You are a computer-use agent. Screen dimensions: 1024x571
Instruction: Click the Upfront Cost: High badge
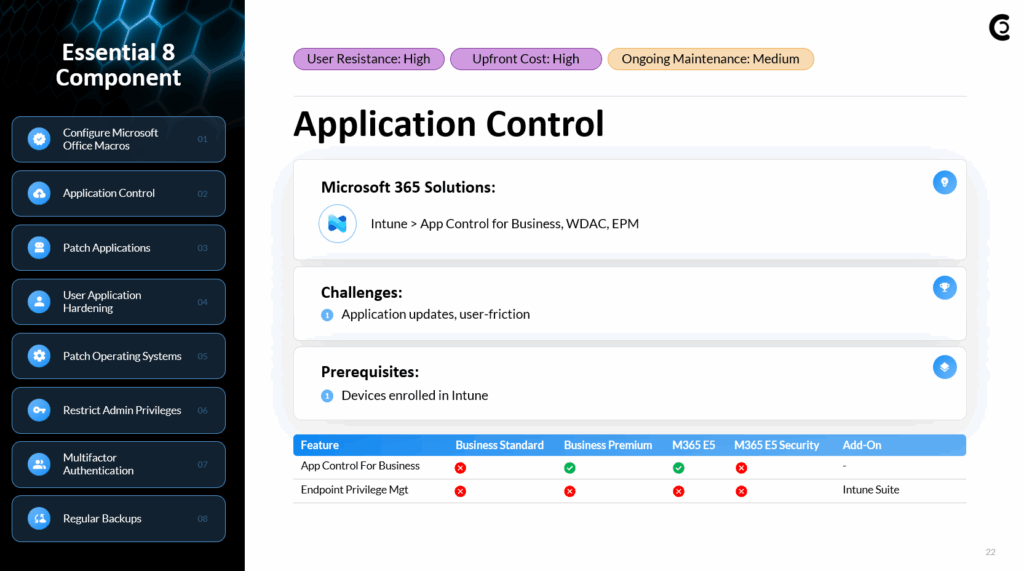pos(526,59)
